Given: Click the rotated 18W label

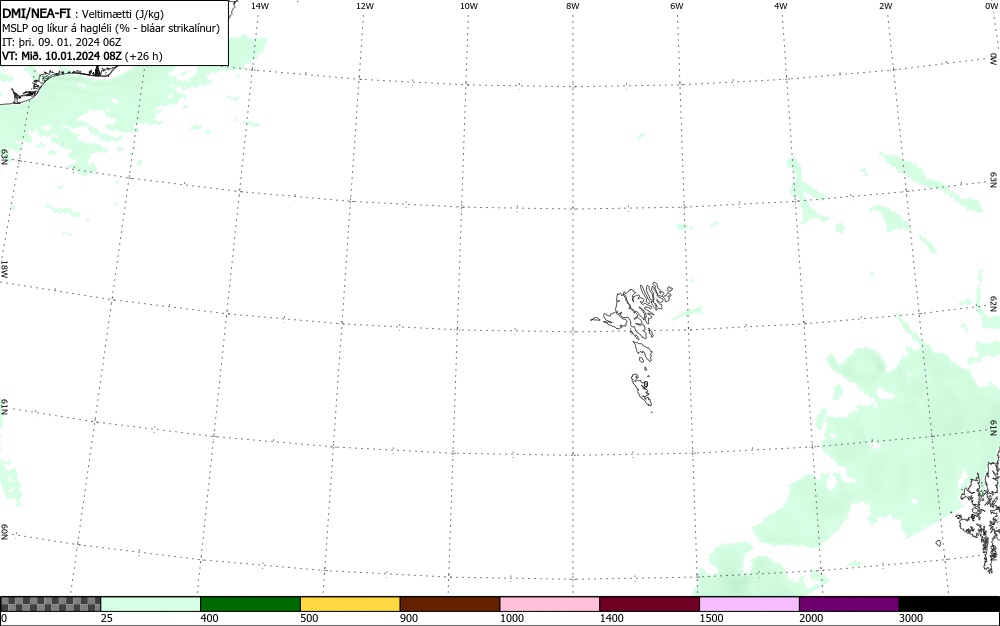Looking at the screenshot, I should (4, 268).
